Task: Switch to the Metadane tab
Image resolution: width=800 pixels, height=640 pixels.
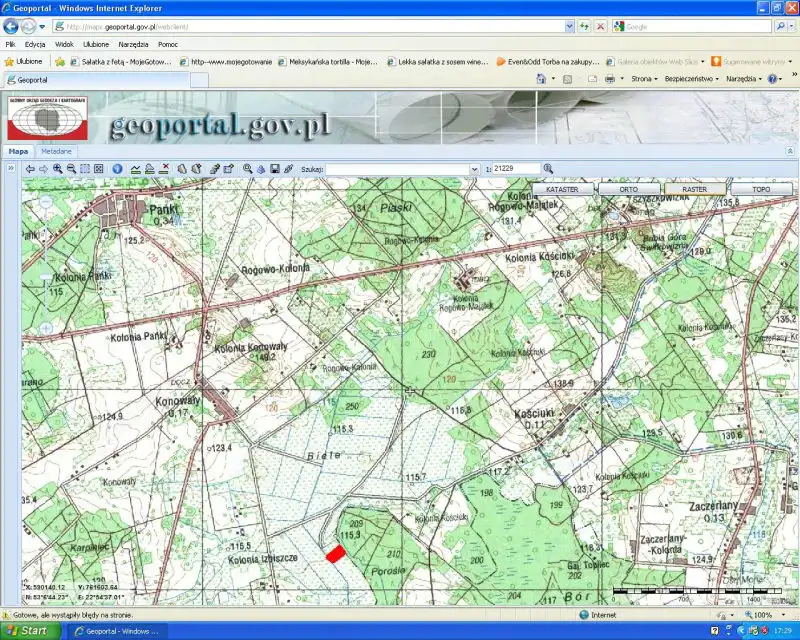Action: pyautogui.click(x=56, y=152)
